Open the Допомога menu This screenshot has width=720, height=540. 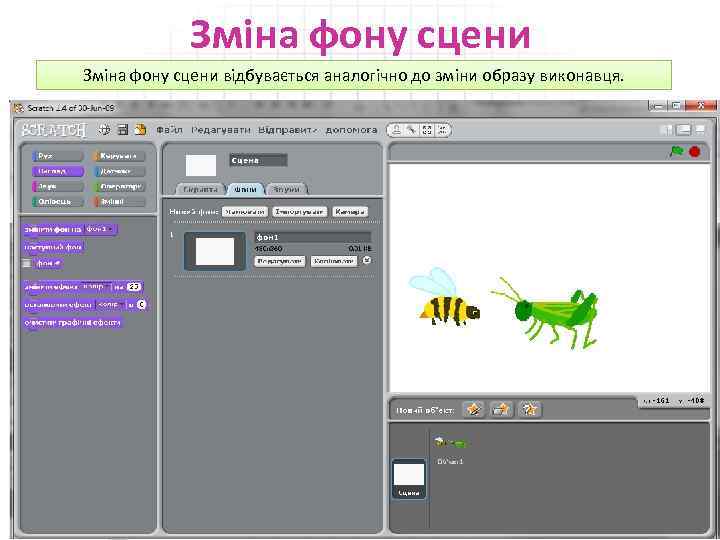point(351,130)
